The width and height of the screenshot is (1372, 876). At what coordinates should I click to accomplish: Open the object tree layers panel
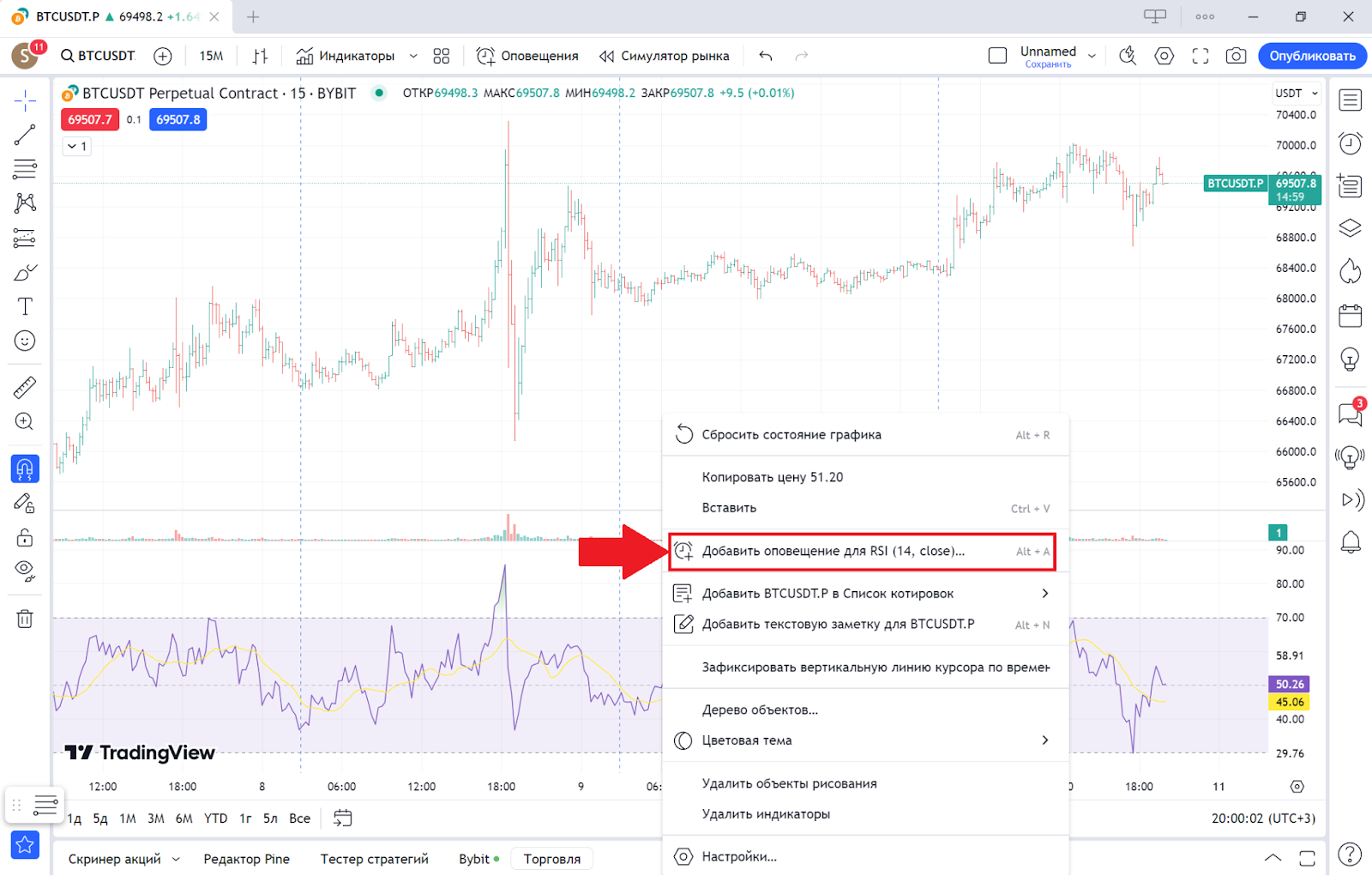point(1351,228)
